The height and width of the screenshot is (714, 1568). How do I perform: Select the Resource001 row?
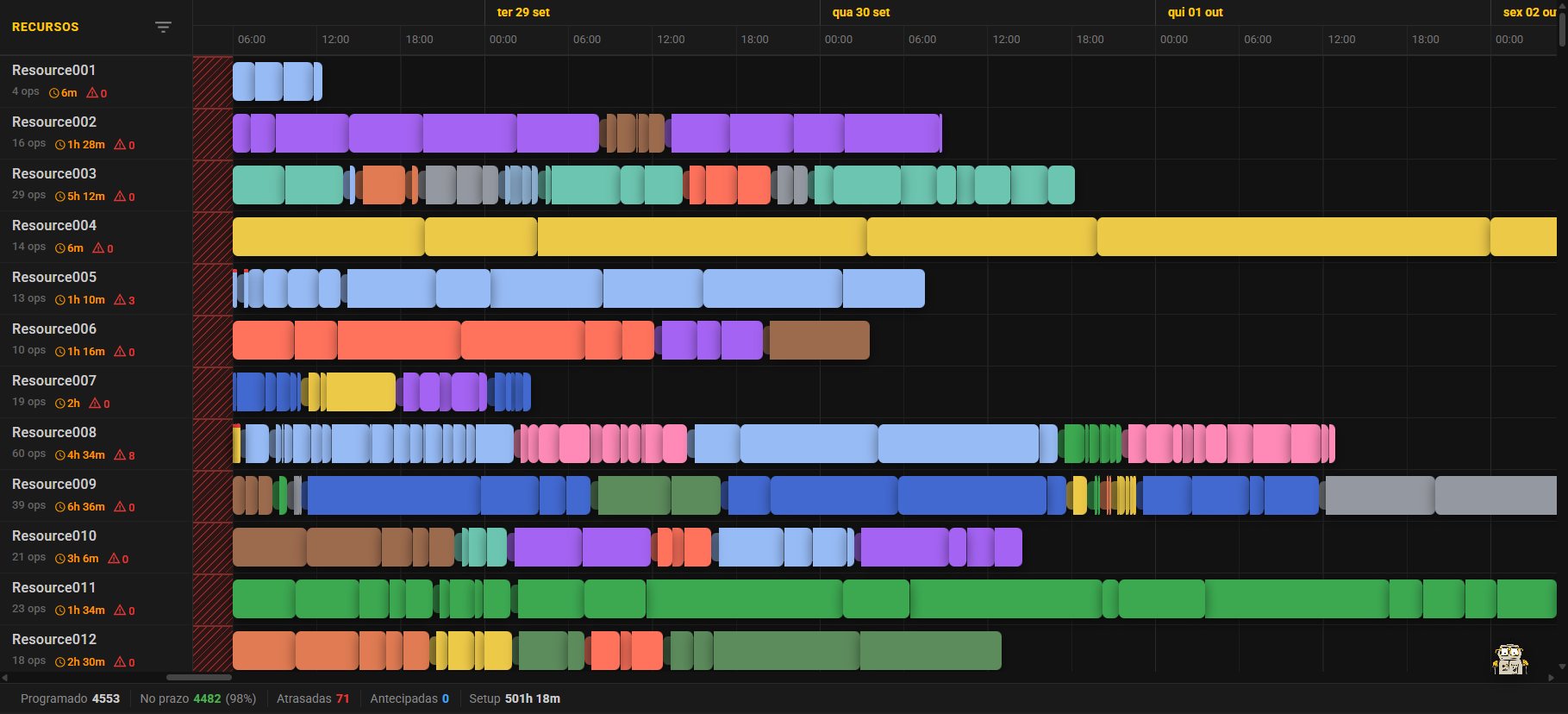click(x=96, y=82)
